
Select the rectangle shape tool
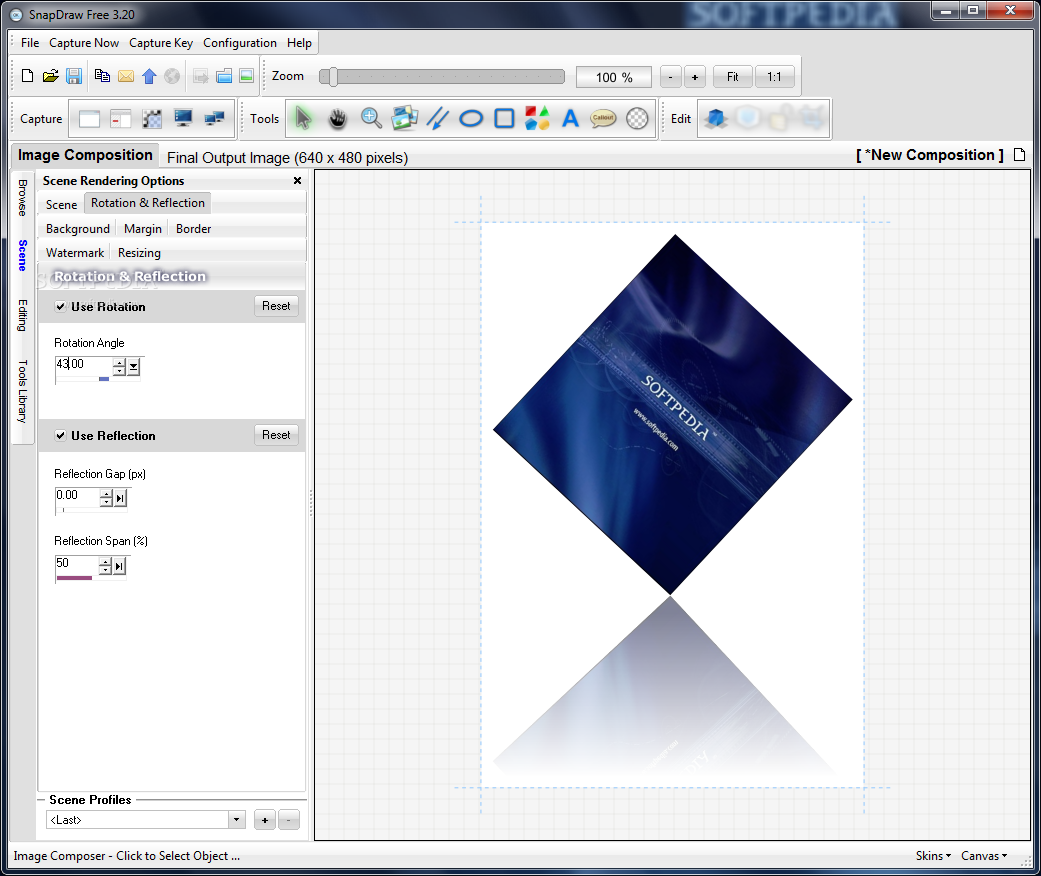pyautogui.click(x=505, y=118)
